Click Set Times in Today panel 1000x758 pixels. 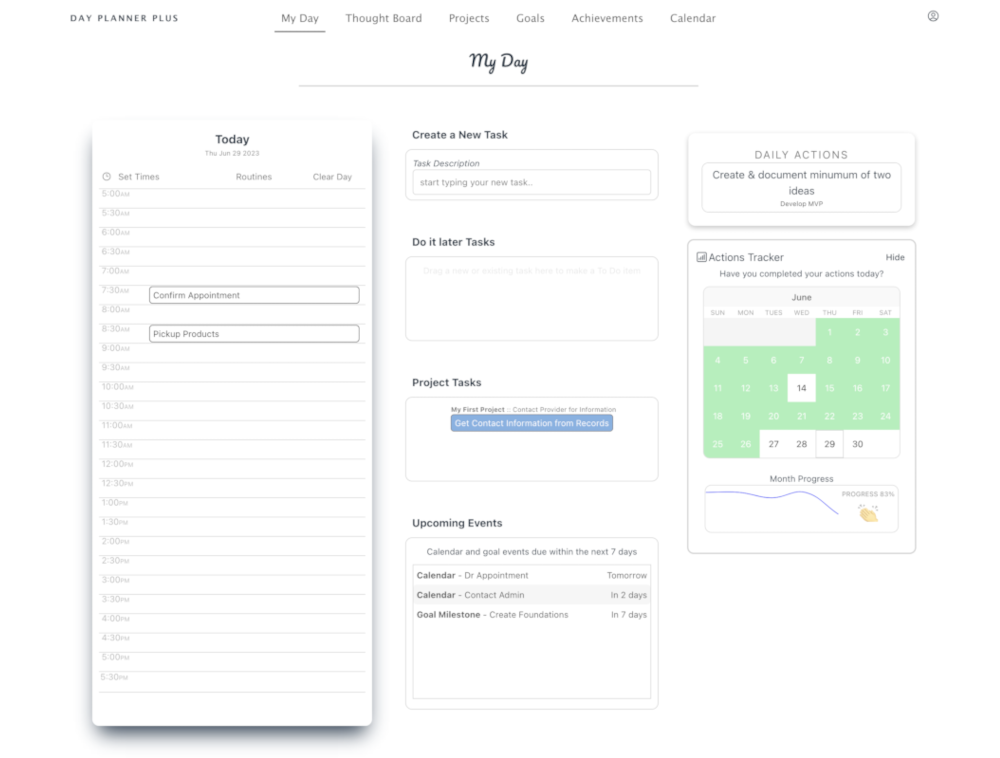(138, 177)
